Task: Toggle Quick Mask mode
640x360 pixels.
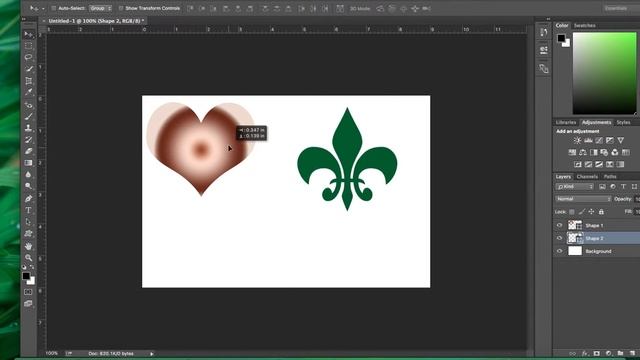Action: tap(28, 292)
